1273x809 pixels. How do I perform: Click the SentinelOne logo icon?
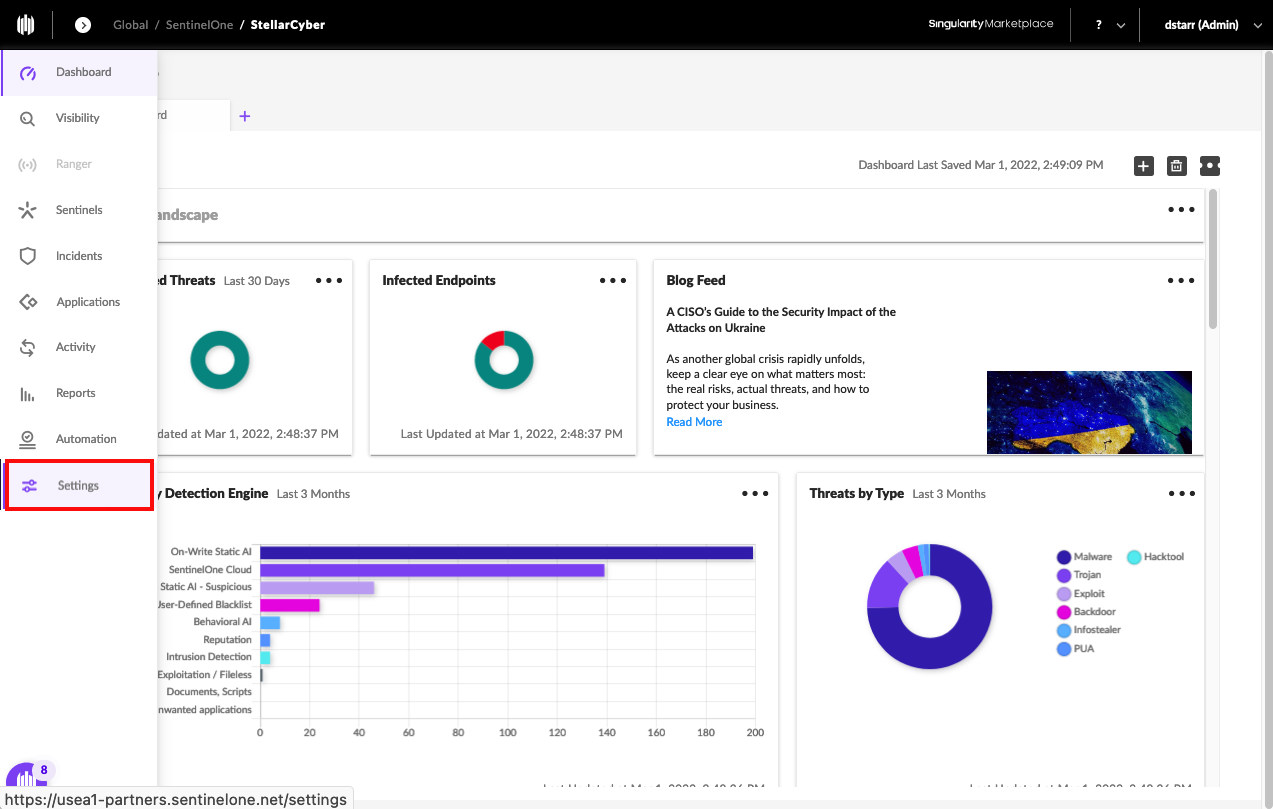click(x=26, y=25)
